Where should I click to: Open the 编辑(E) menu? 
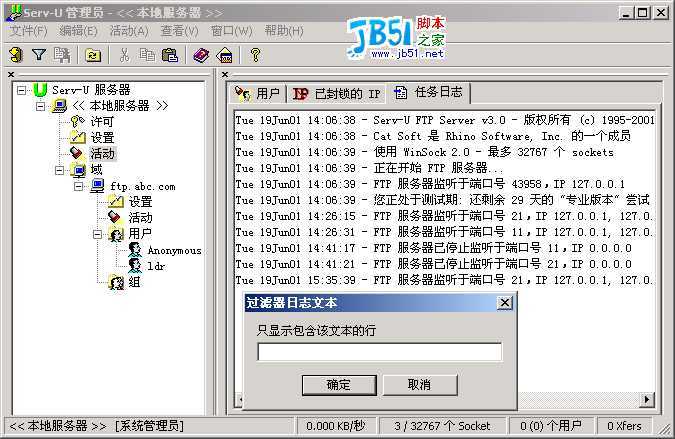(78, 31)
